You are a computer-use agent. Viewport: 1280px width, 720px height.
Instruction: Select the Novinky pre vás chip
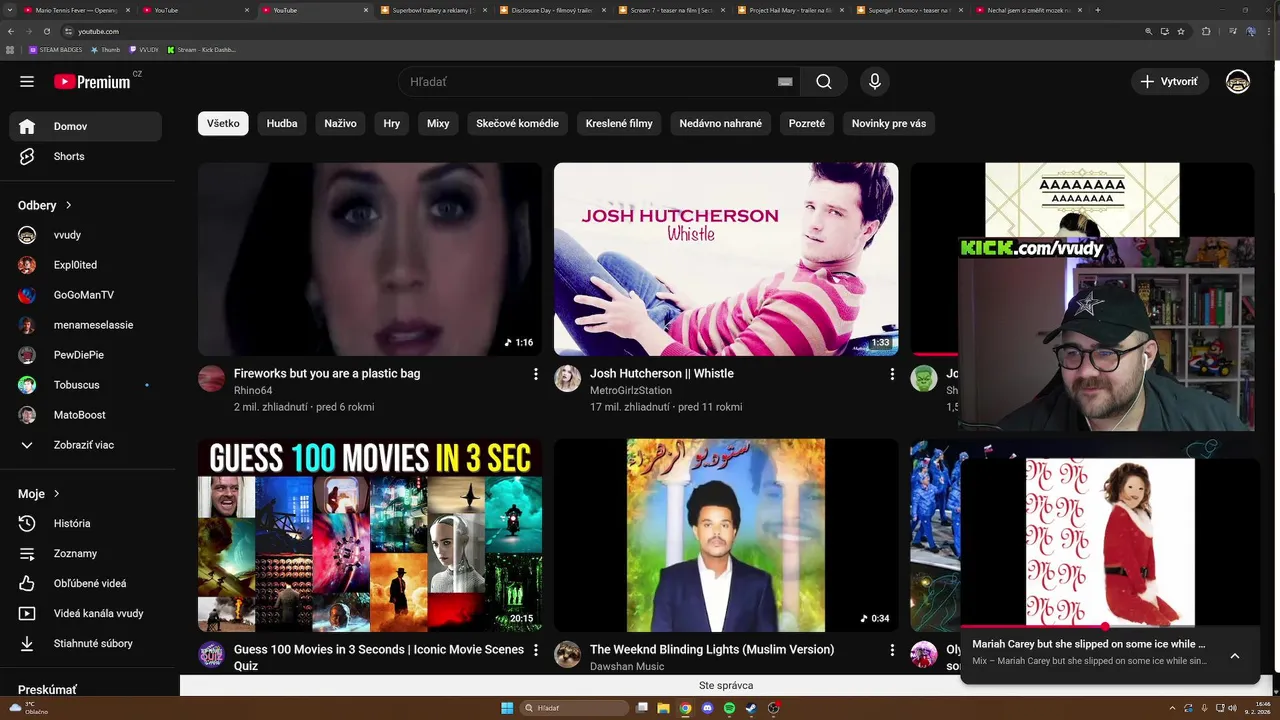[889, 124]
